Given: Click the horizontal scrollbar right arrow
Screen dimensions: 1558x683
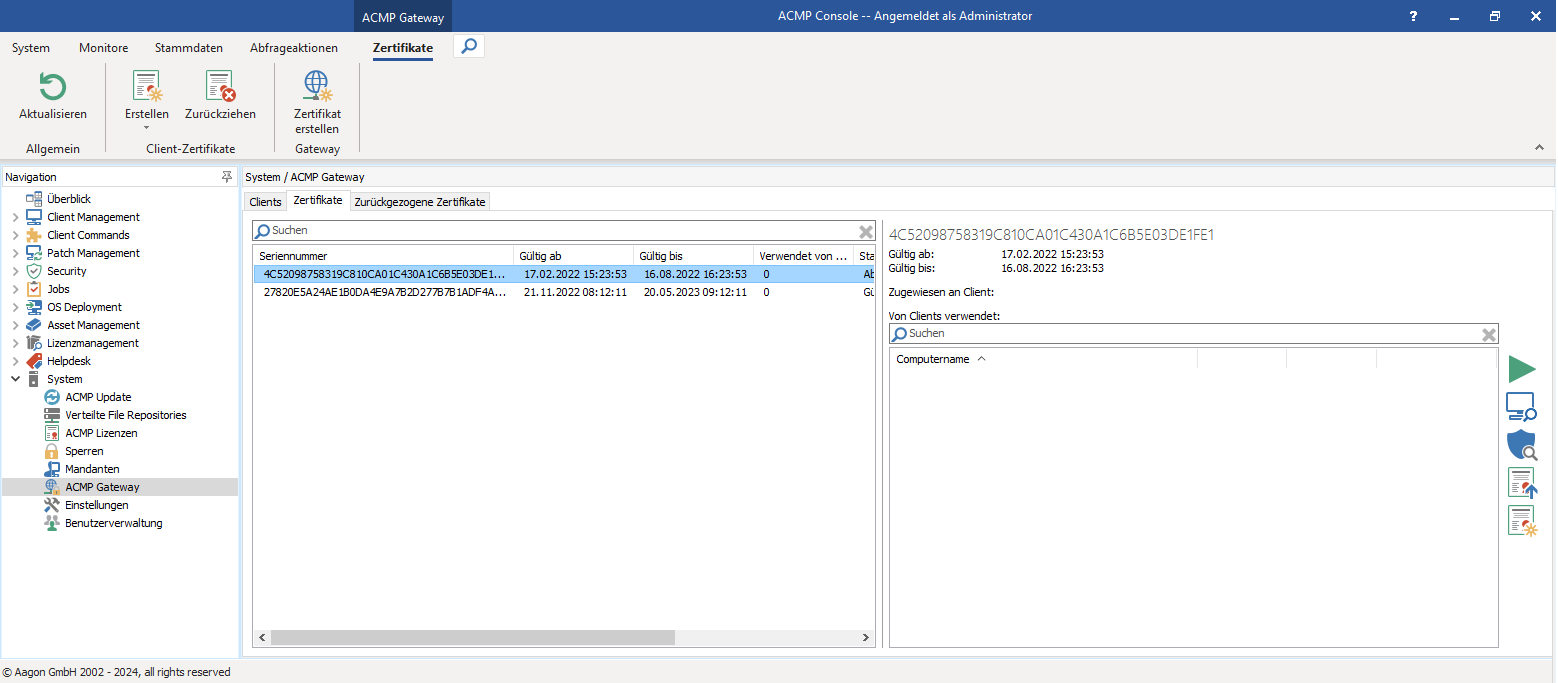Looking at the screenshot, I should 866,638.
